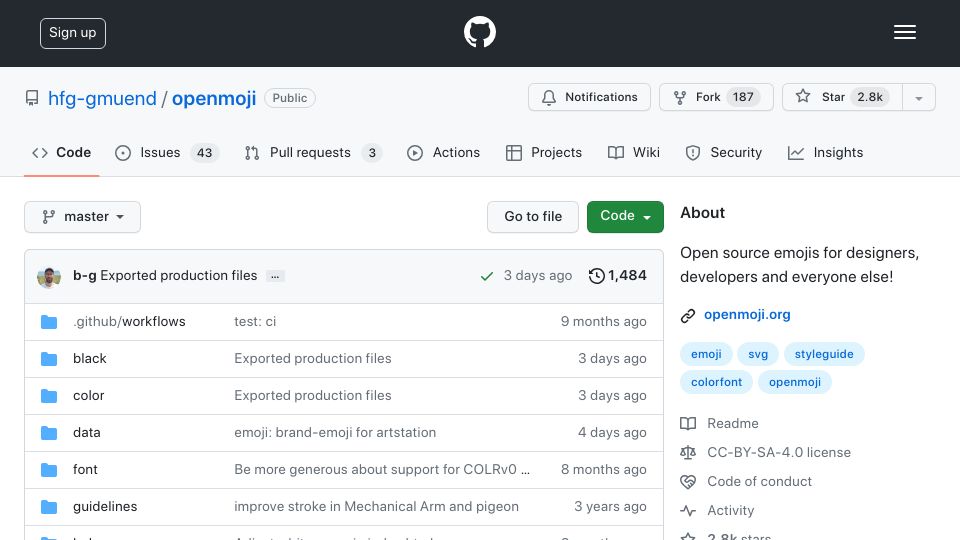Image resolution: width=960 pixels, height=540 pixels.
Task: Open the Code tab
Action: (x=61, y=152)
